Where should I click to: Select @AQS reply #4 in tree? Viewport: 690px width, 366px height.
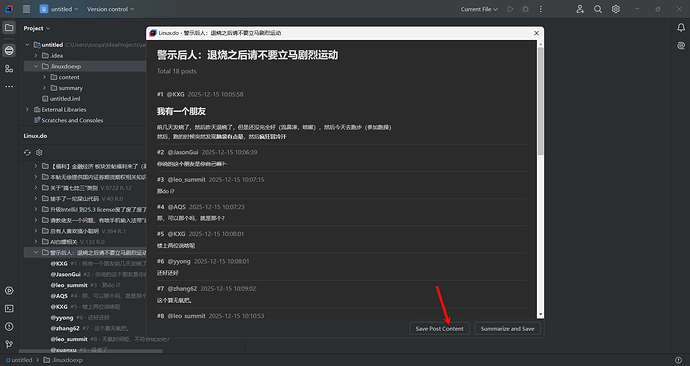(x=98, y=296)
